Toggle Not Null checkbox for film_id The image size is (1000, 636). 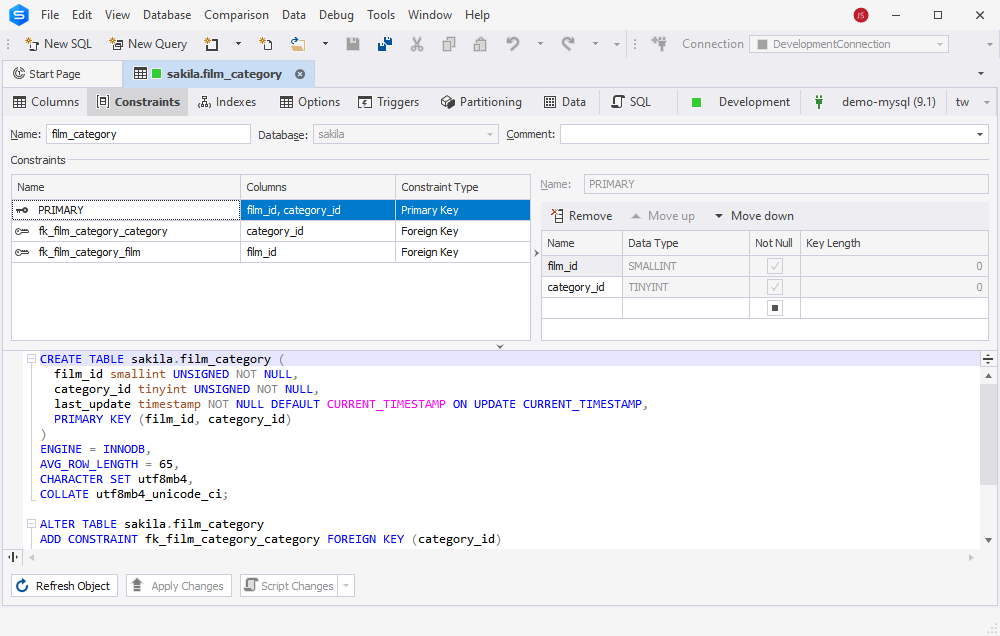pyautogui.click(x=774, y=266)
